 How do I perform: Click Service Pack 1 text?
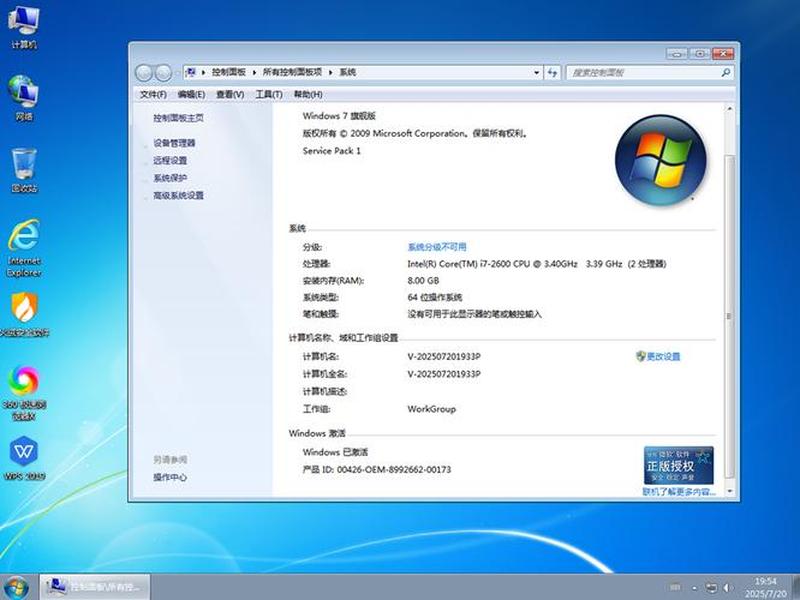[332, 151]
